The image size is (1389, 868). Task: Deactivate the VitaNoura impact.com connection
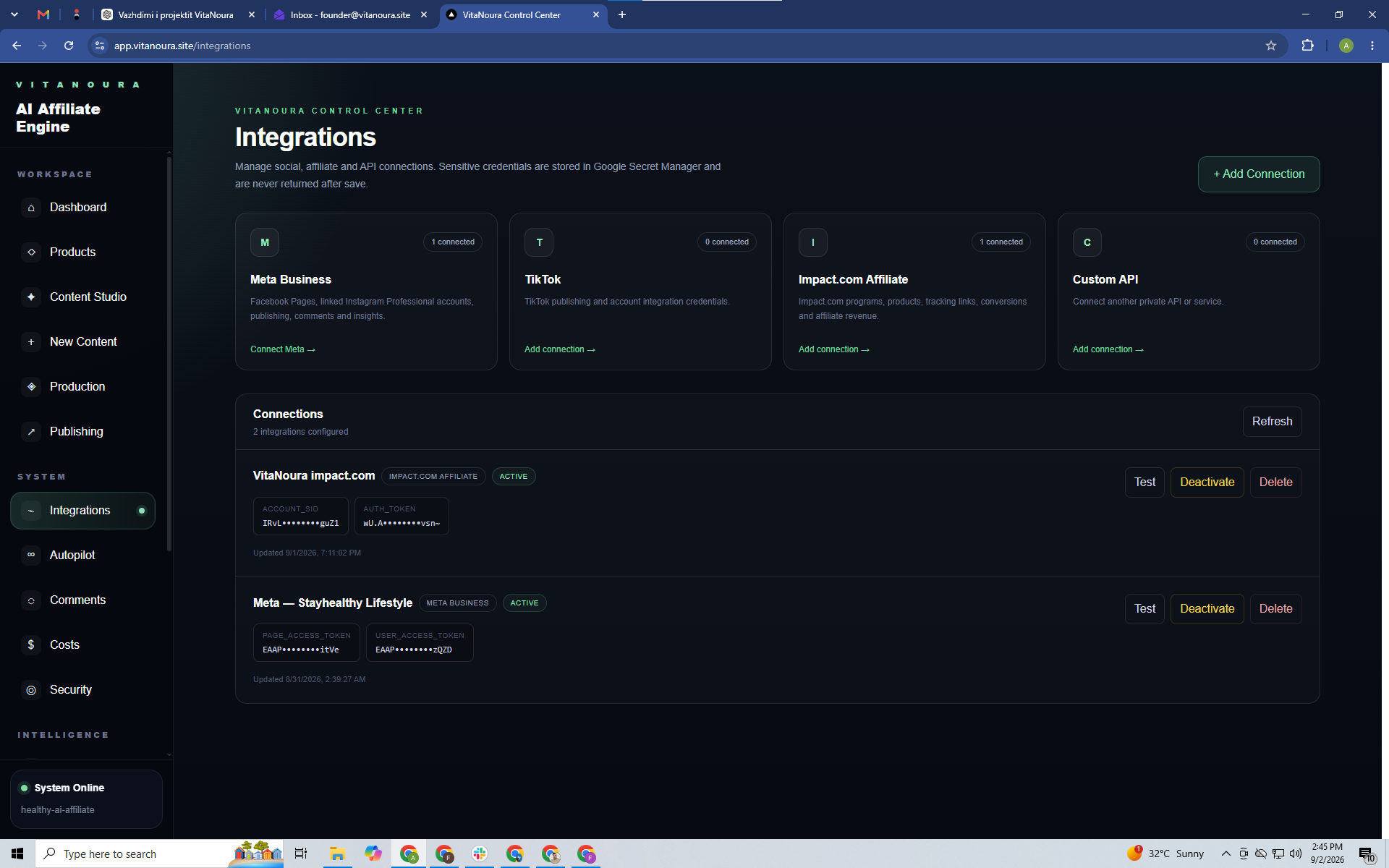[1207, 482]
